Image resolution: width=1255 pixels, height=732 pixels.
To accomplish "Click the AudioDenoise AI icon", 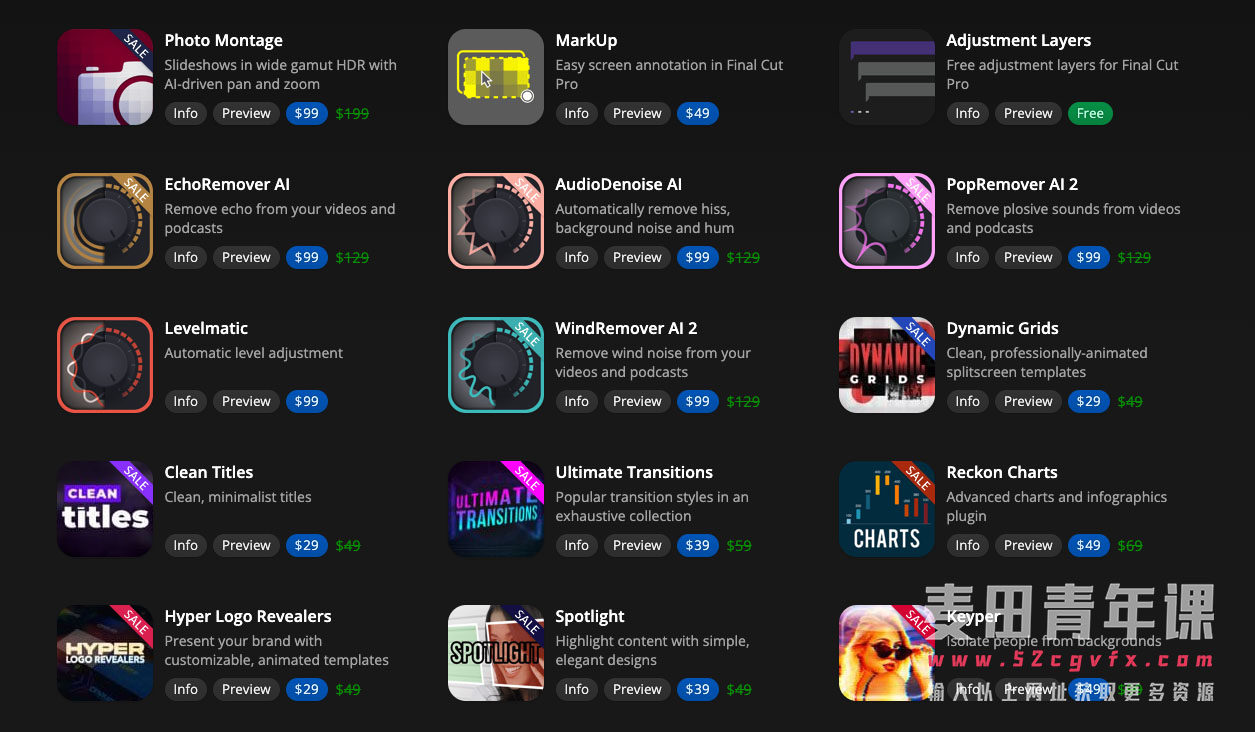I will click(496, 221).
